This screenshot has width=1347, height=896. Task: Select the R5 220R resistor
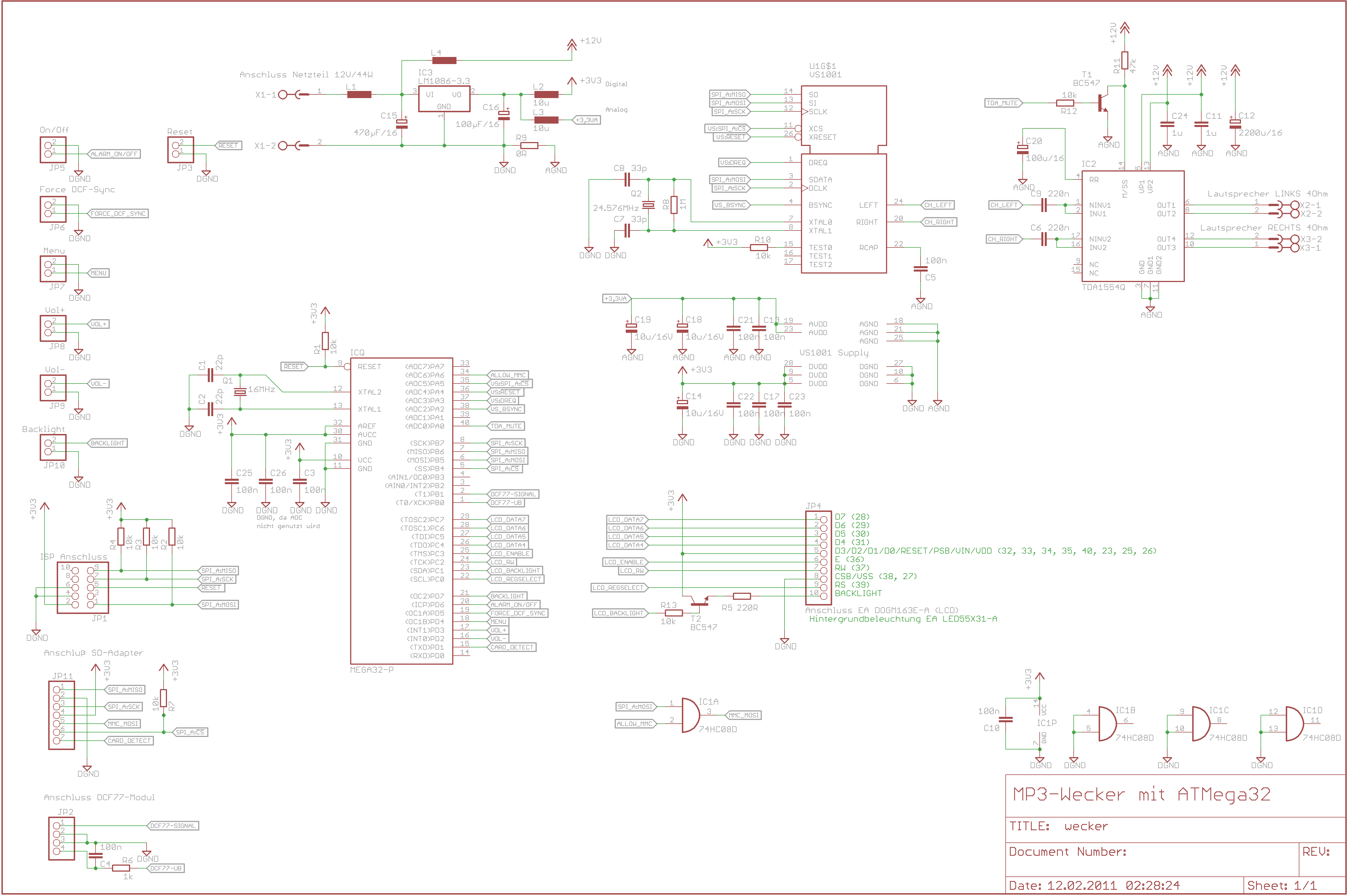tap(742, 596)
